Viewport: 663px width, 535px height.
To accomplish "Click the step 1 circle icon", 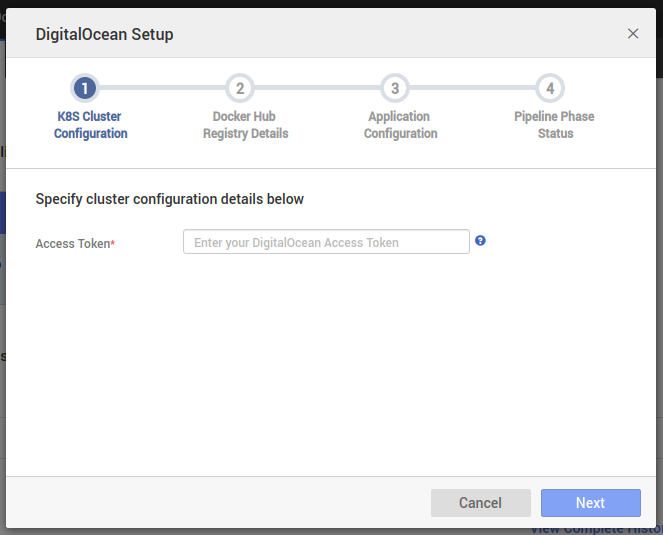I will click(86, 88).
